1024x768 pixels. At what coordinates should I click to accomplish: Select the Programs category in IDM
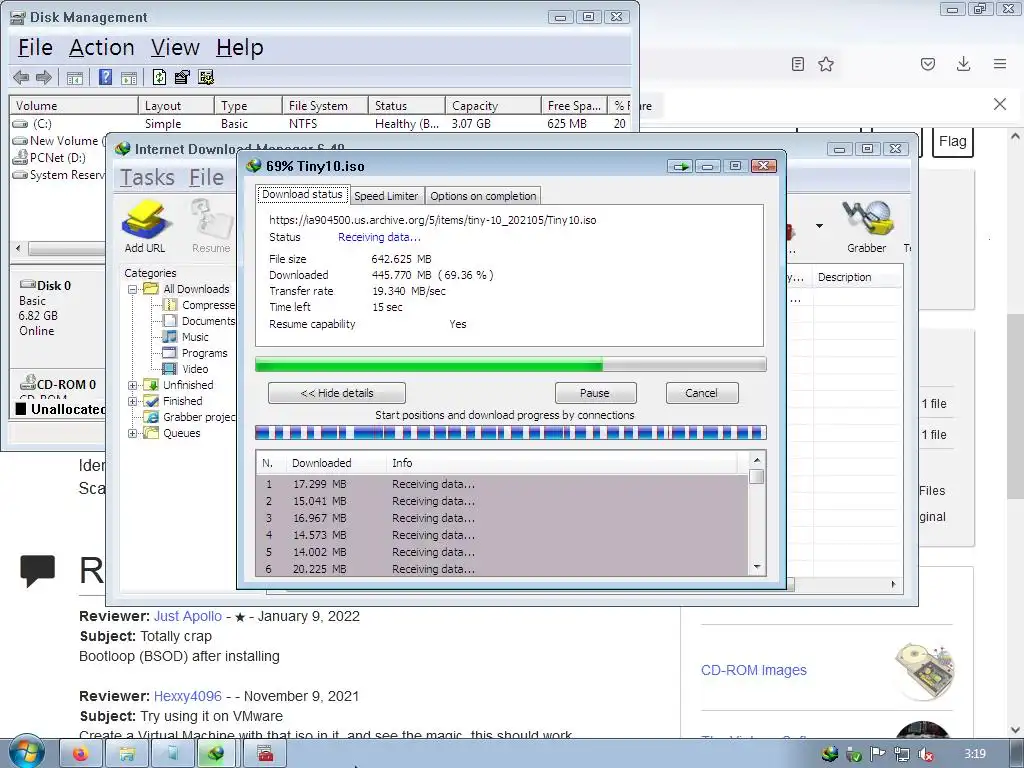204,353
